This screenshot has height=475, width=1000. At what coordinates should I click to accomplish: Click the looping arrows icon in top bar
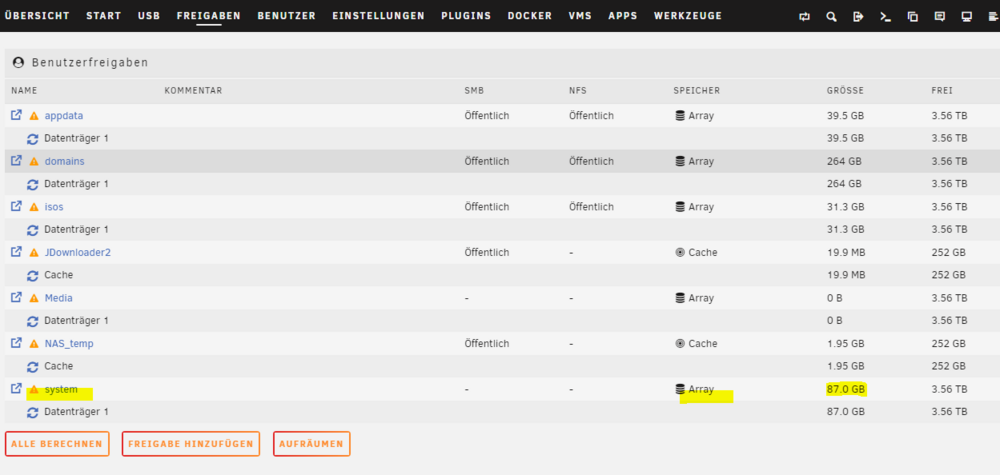coord(804,17)
